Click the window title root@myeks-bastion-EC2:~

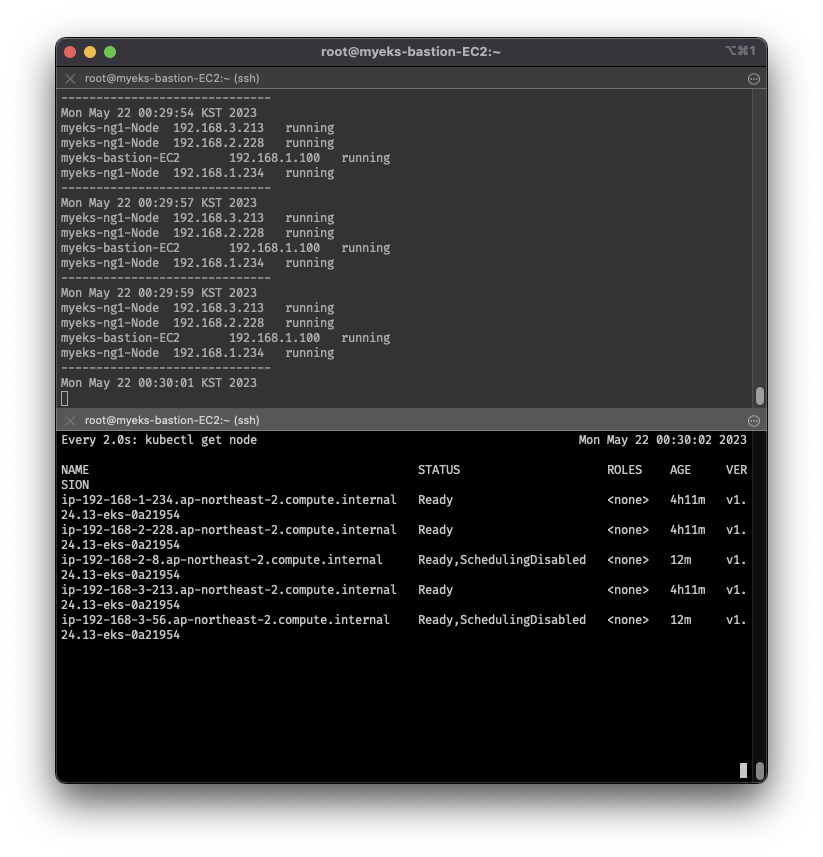click(x=410, y=52)
